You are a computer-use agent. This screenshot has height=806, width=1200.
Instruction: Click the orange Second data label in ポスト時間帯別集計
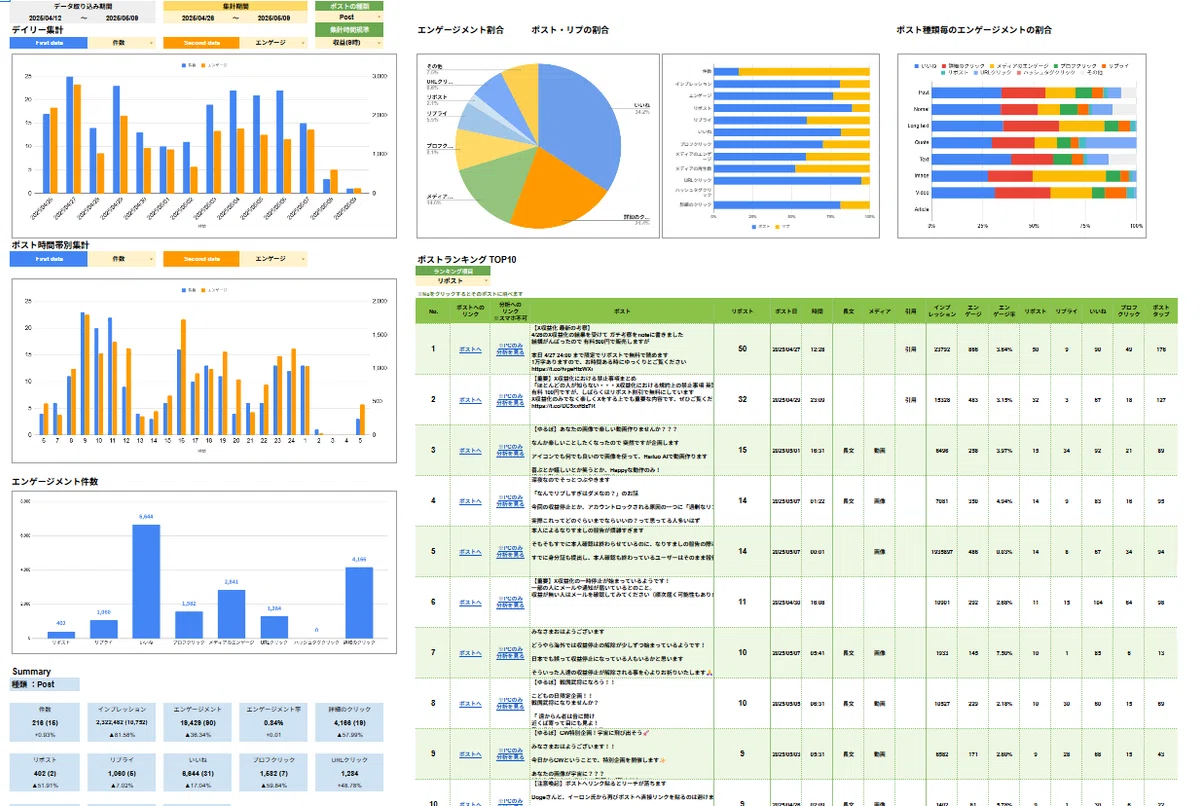pos(201,259)
